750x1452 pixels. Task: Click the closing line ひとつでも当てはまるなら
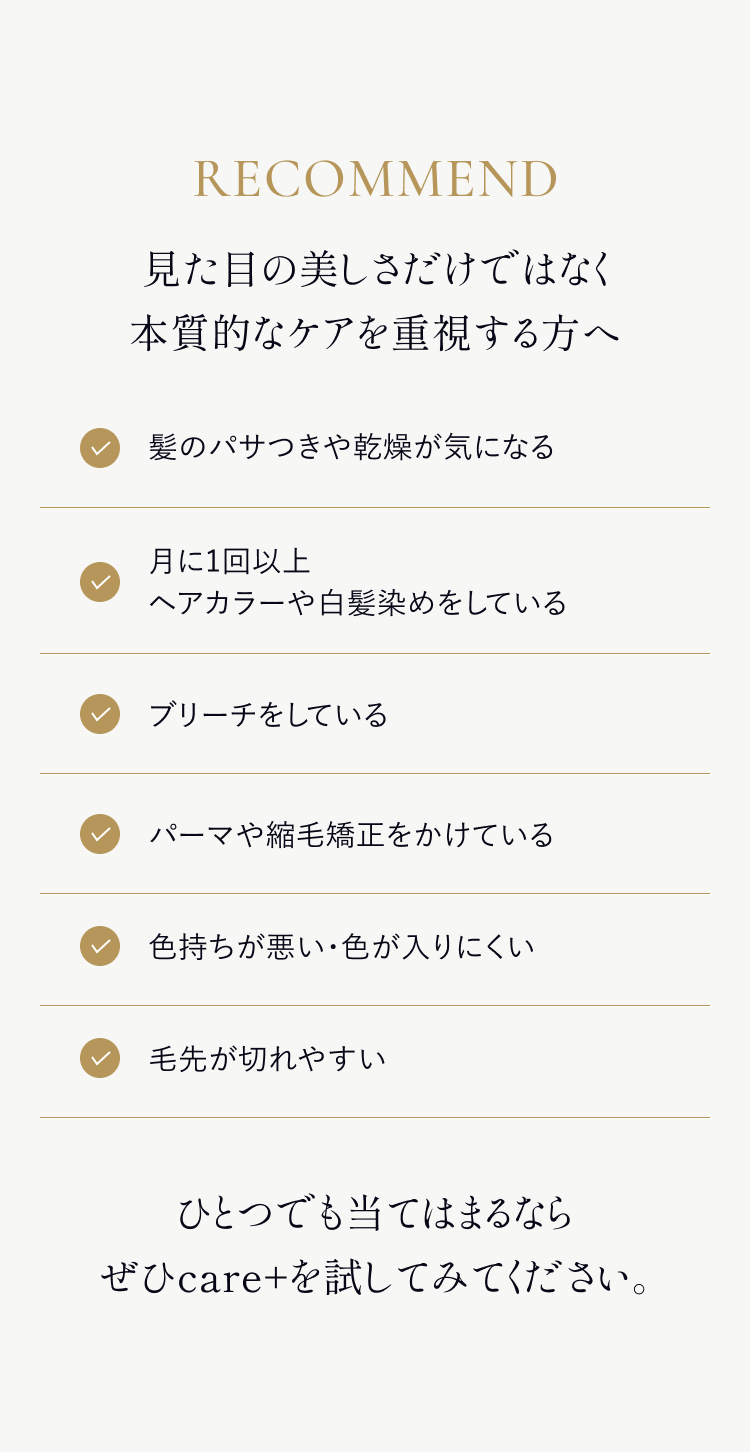coord(375,1213)
